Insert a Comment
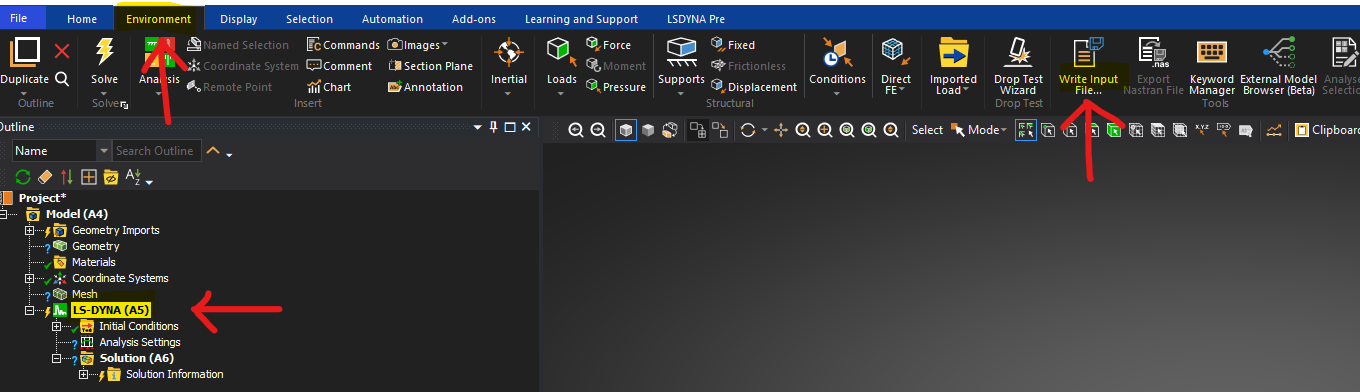 coord(340,66)
